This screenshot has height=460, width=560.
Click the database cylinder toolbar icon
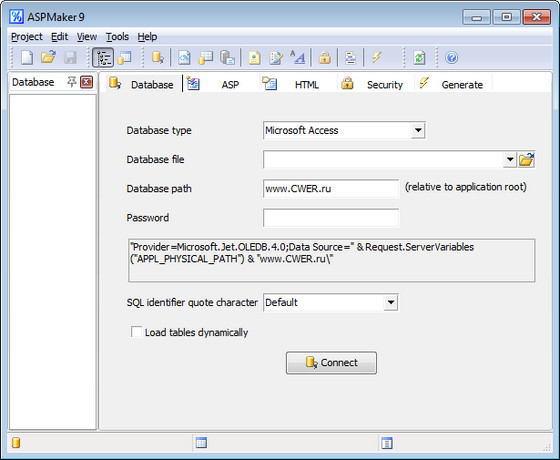coord(157,58)
